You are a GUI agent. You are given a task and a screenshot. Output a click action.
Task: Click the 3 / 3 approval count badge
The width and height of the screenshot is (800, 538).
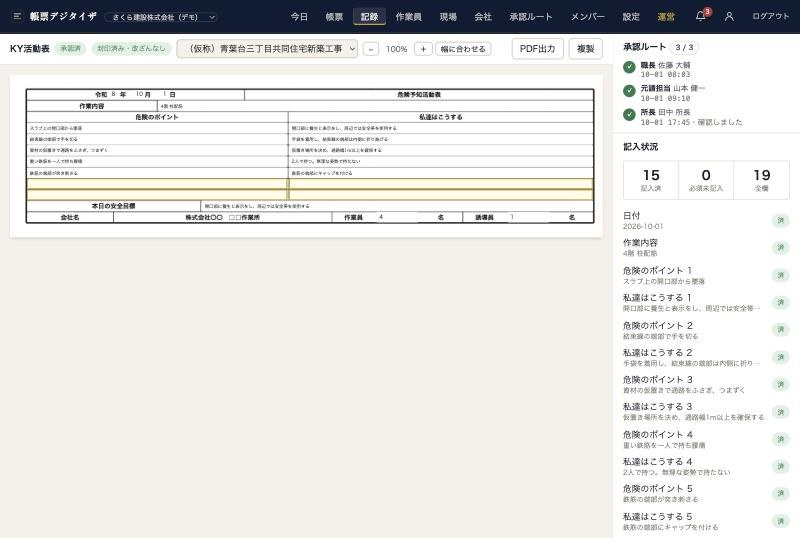[x=684, y=47]
